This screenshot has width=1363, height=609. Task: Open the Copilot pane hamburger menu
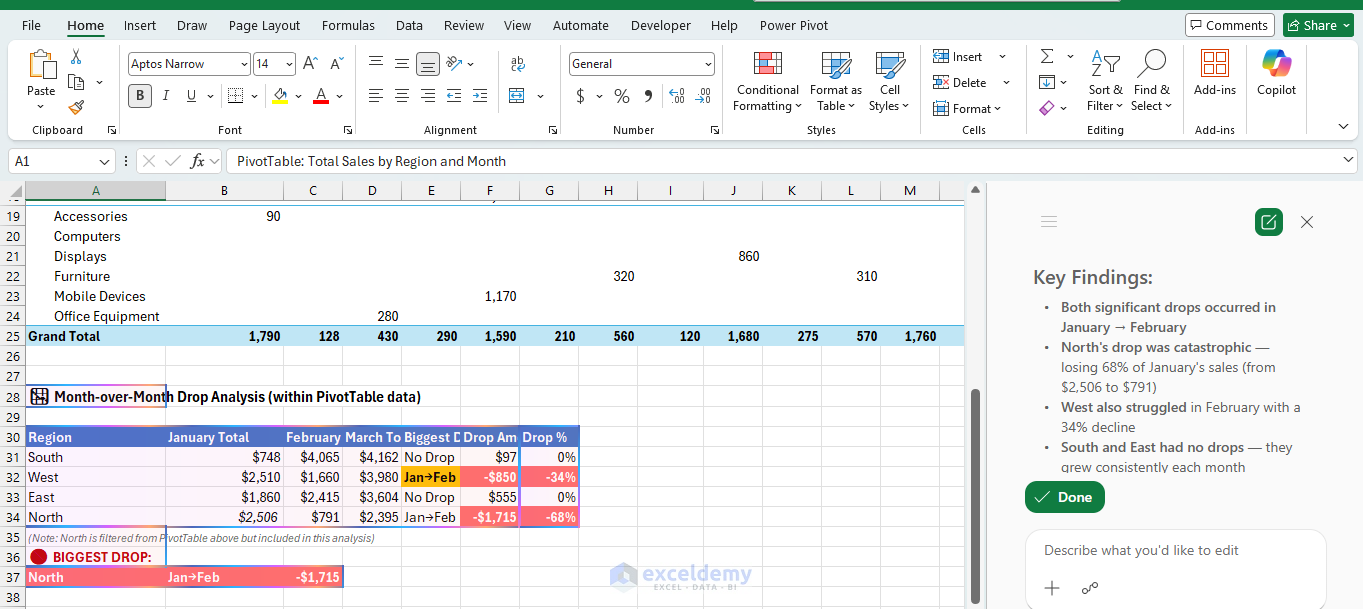click(x=1049, y=222)
